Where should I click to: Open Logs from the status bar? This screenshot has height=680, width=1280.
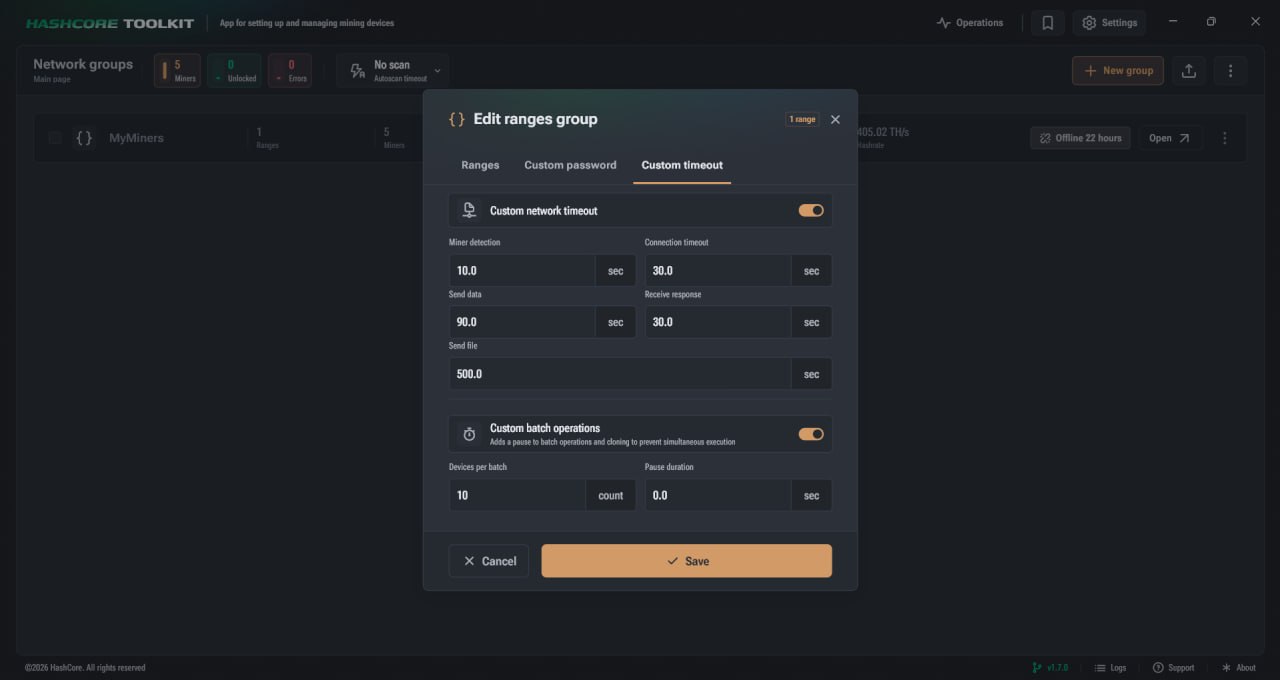1110,668
